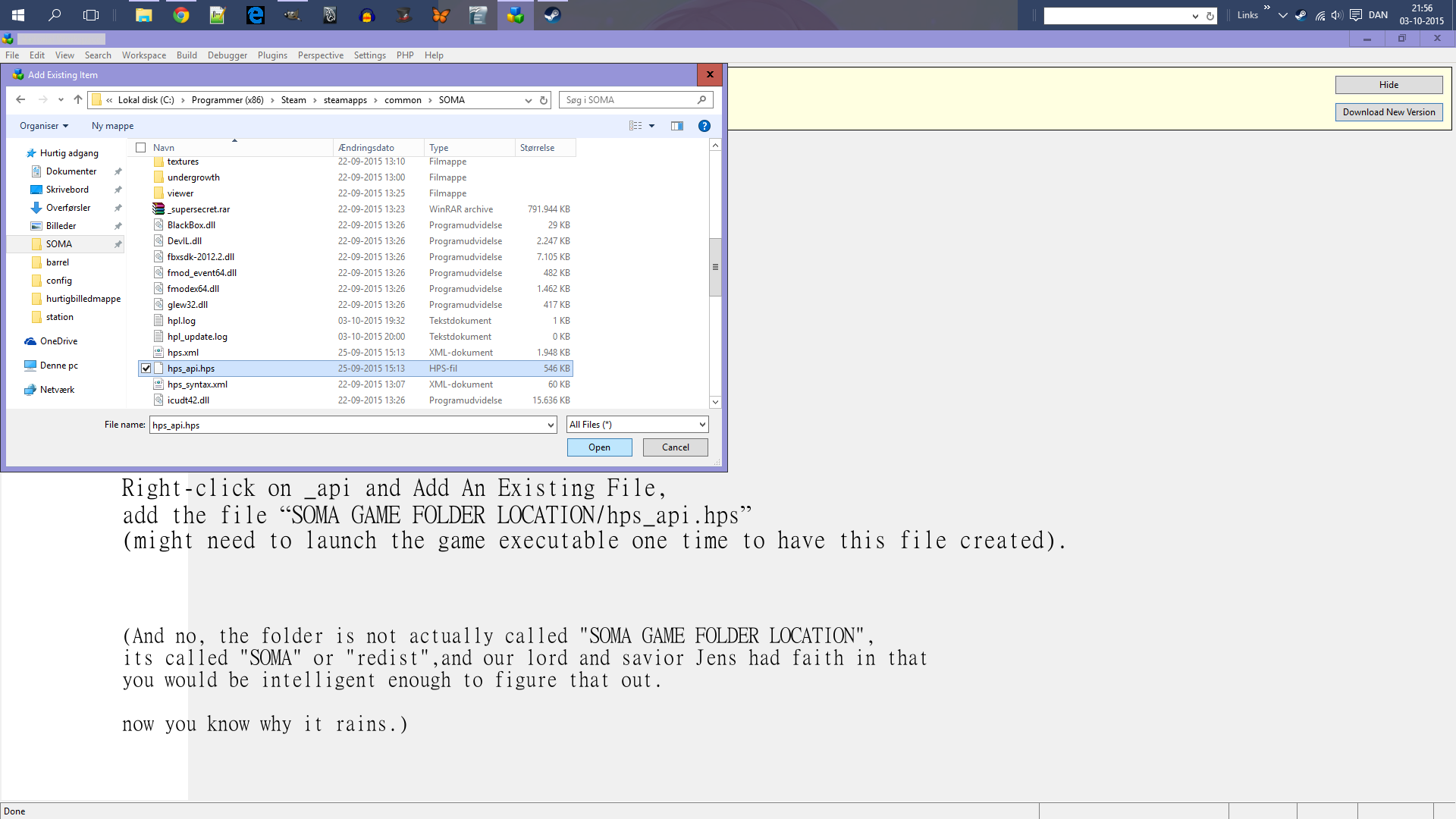The image size is (1456, 819).
Task: Open the action center notifications icon
Action: point(1356,15)
